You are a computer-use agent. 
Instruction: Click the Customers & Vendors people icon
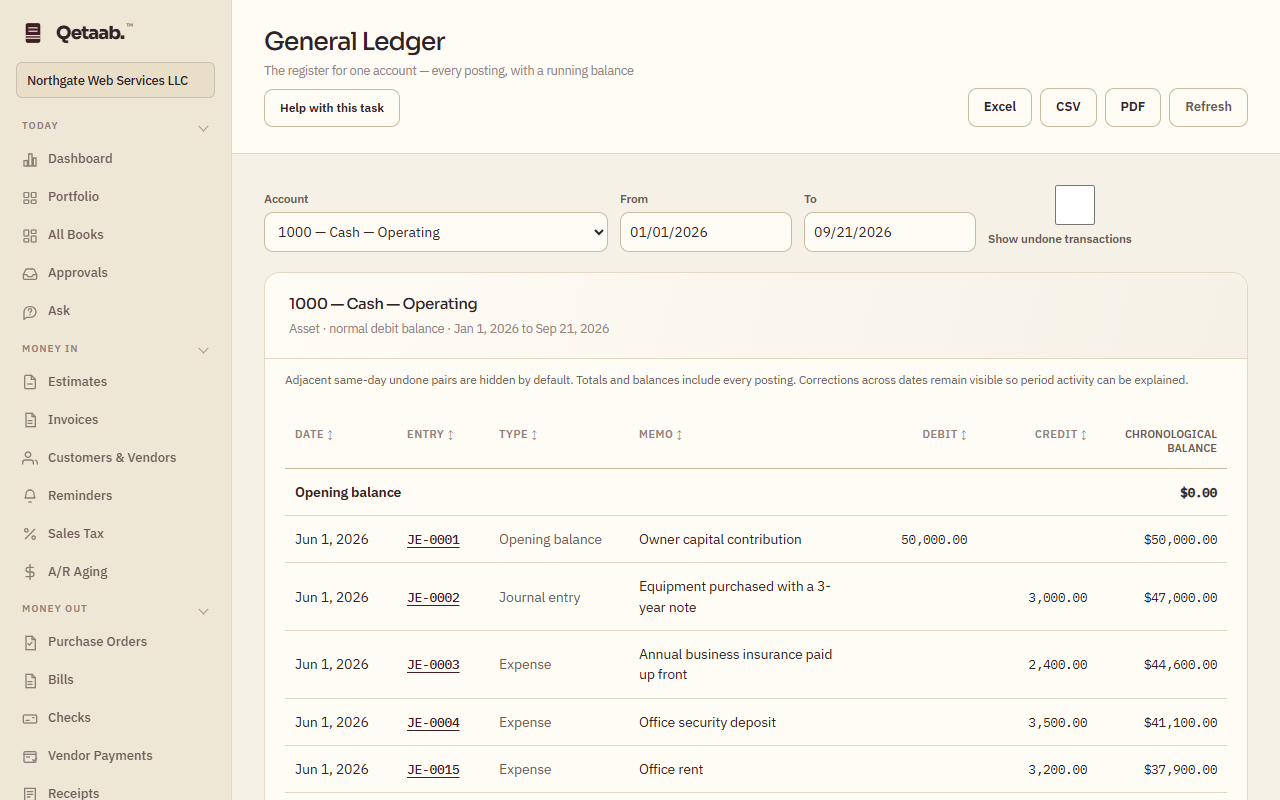pyautogui.click(x=30, y=458)
